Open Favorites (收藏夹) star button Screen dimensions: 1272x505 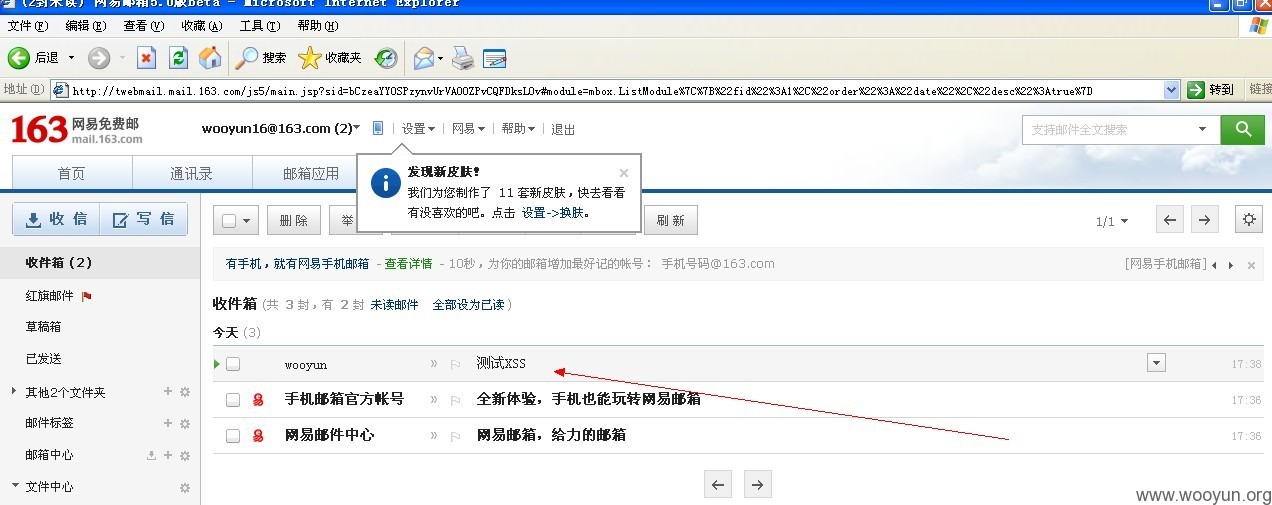click(x=329, y=58)
